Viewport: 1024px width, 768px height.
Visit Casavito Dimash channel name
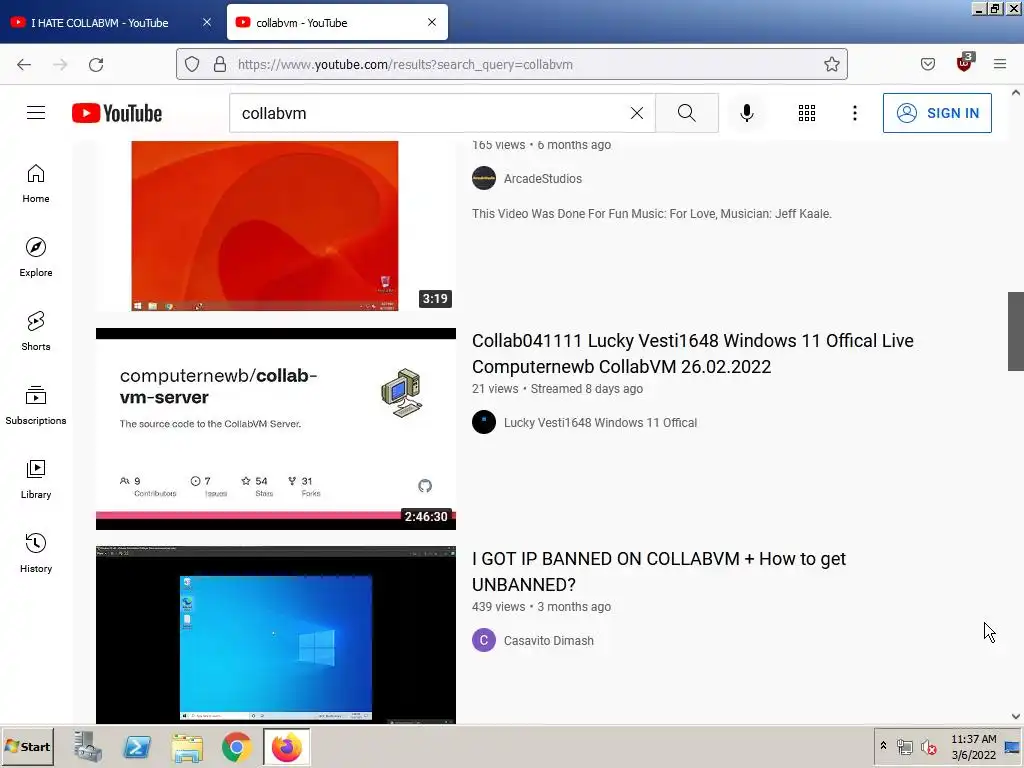point(549,641)
